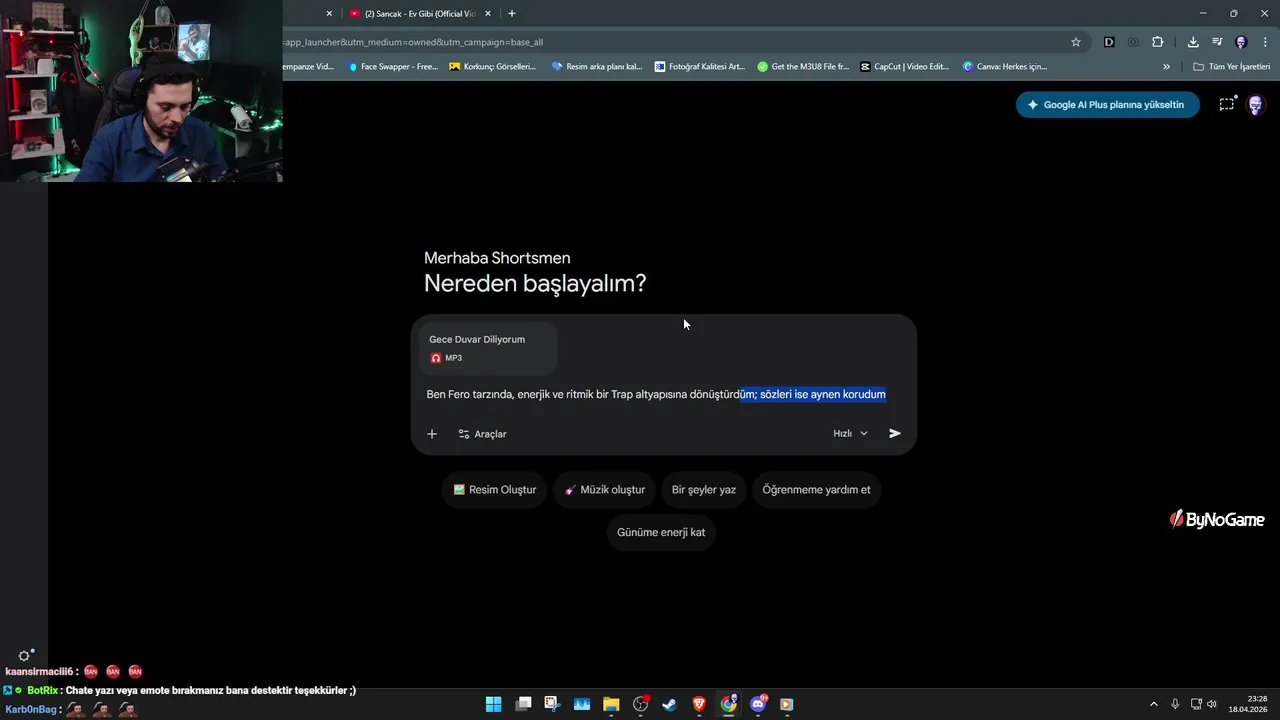Click the Gece Duvar Diliyorum MP3 attachment
The image size is (1280, 720).
(488, 348)
